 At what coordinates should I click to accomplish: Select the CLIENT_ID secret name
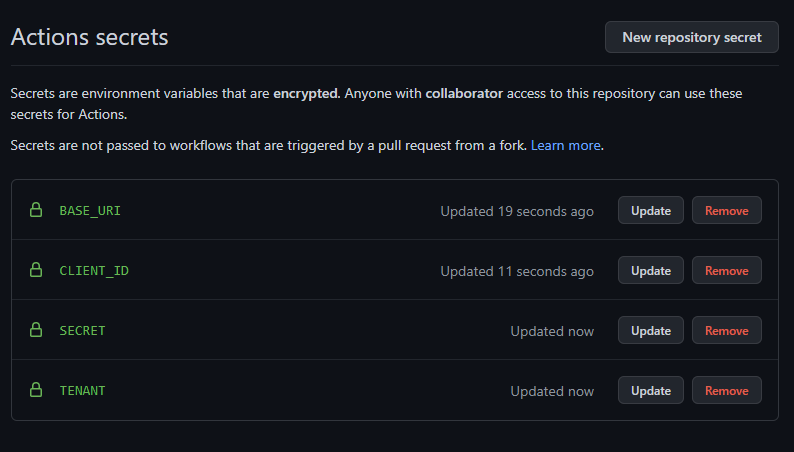[x=94, y=271]
